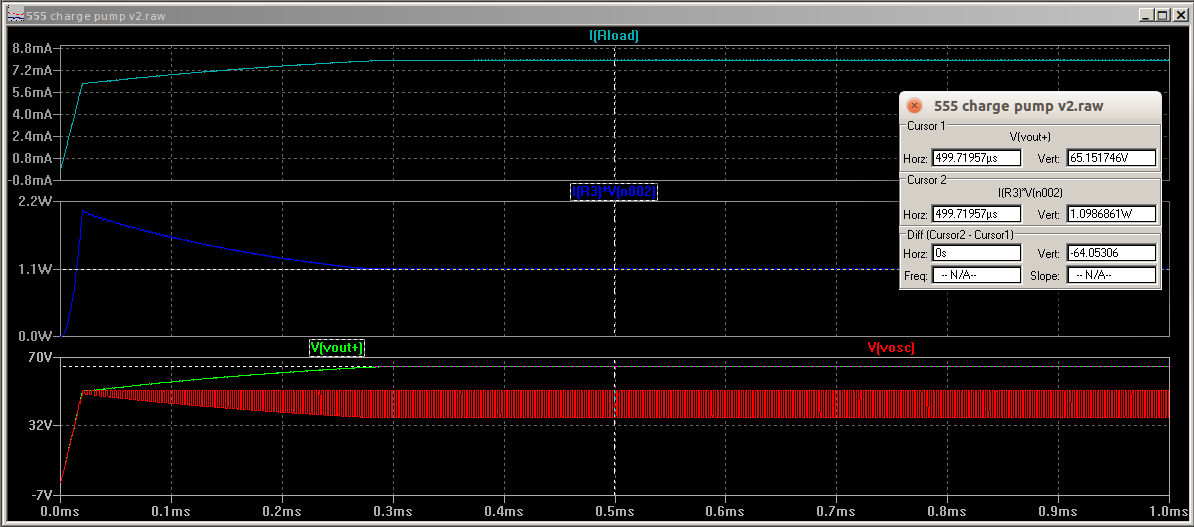The image size is (1194, 527).
Task: Close the cursor readout dialog
Action: click(x=915, y=107)
